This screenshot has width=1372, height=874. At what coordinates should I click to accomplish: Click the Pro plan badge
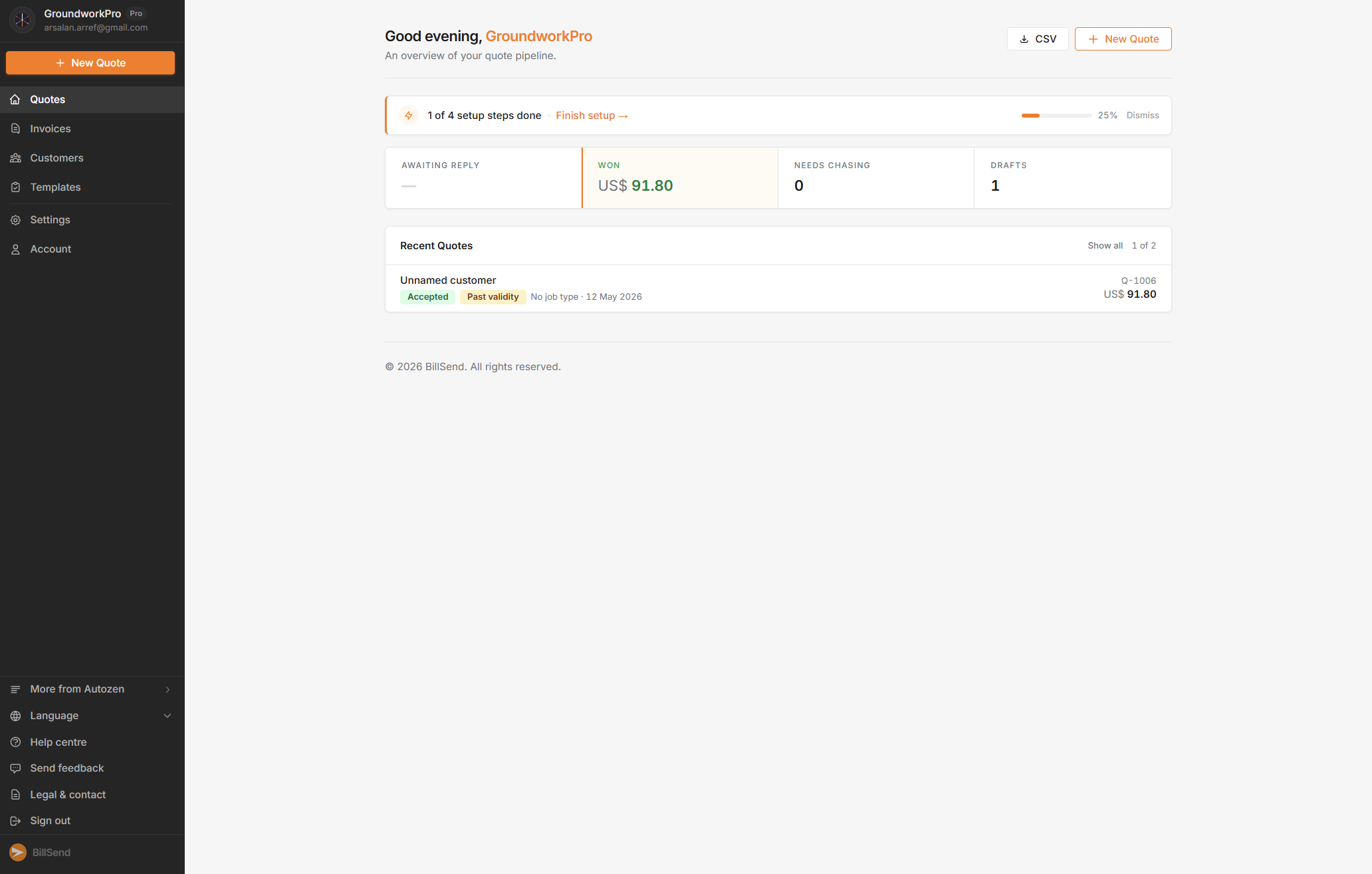click(136, 13)
